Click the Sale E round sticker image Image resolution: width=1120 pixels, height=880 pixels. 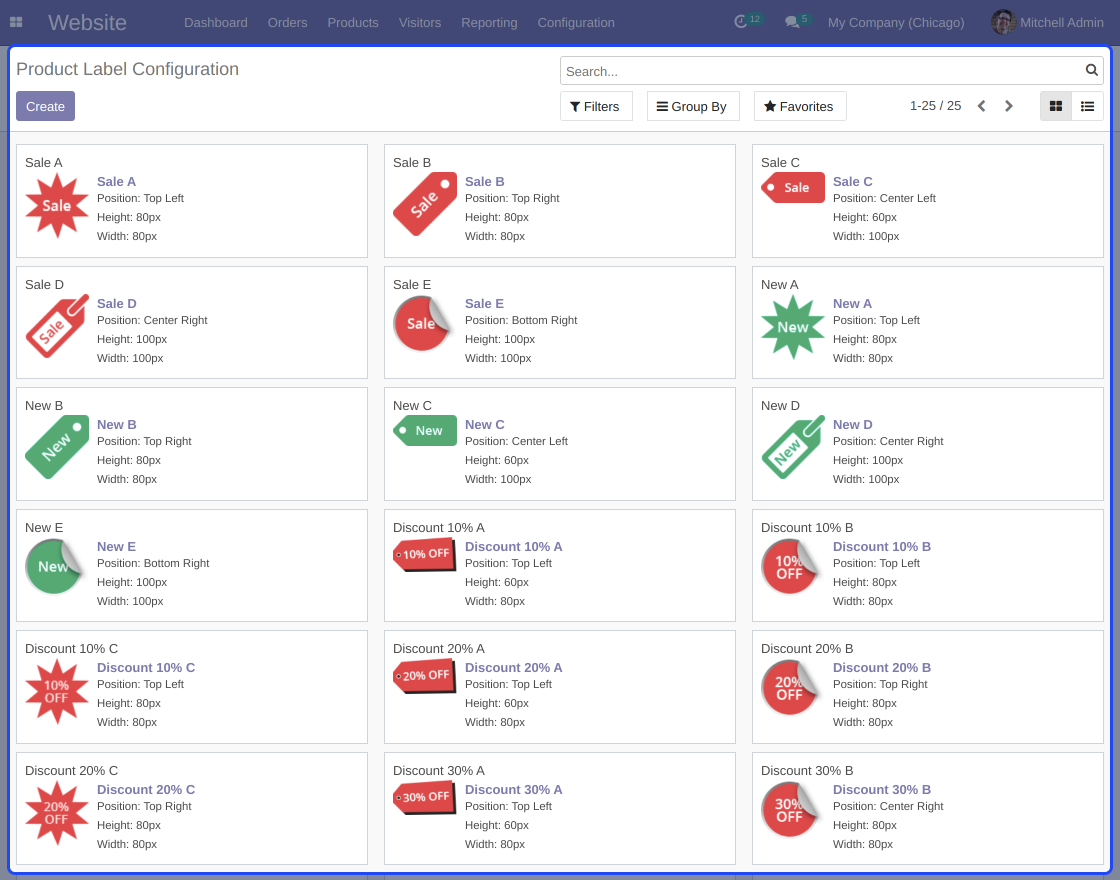pyautogui.click(x=423, y=323)
